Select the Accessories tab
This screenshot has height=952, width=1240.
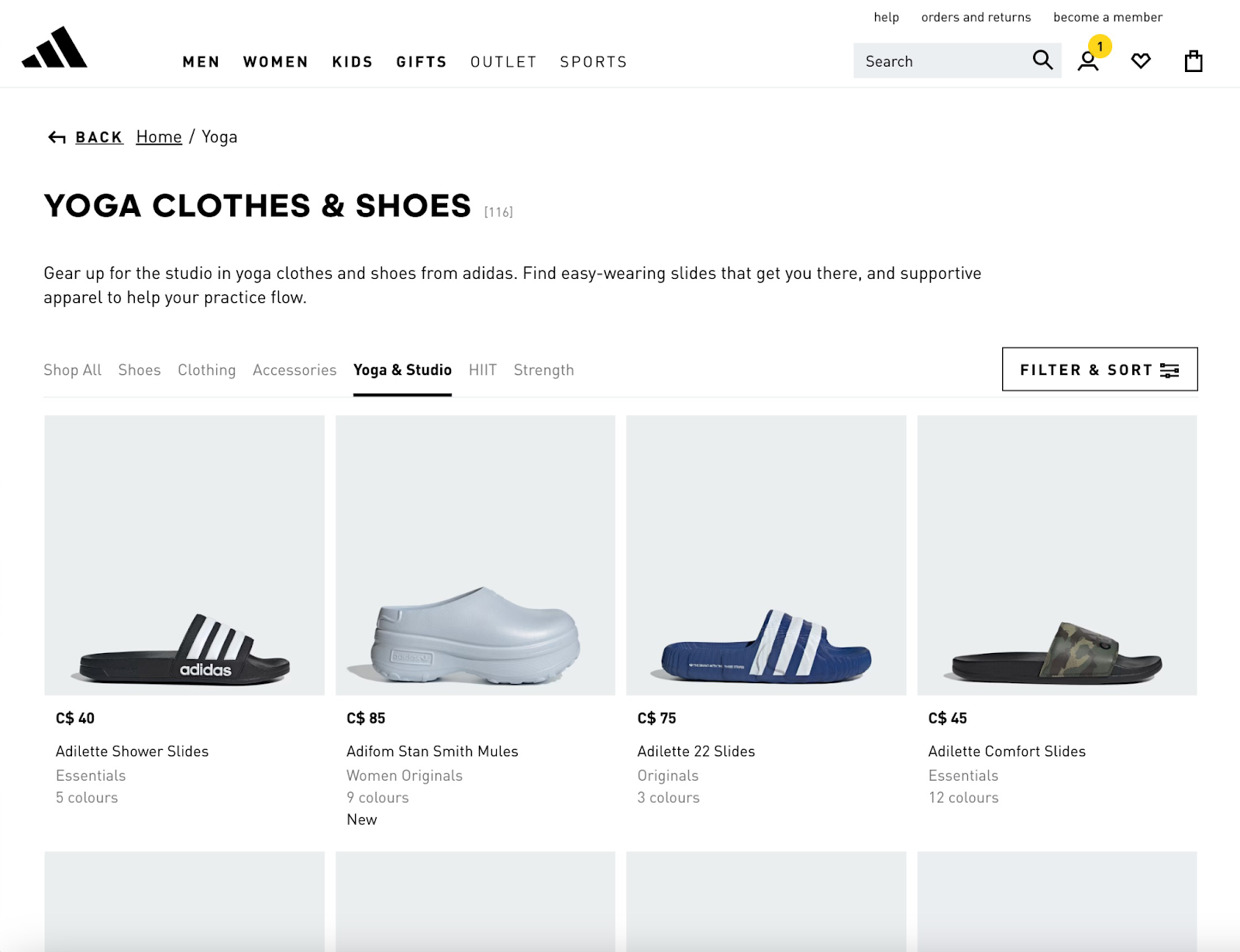[x=294, y=370]
